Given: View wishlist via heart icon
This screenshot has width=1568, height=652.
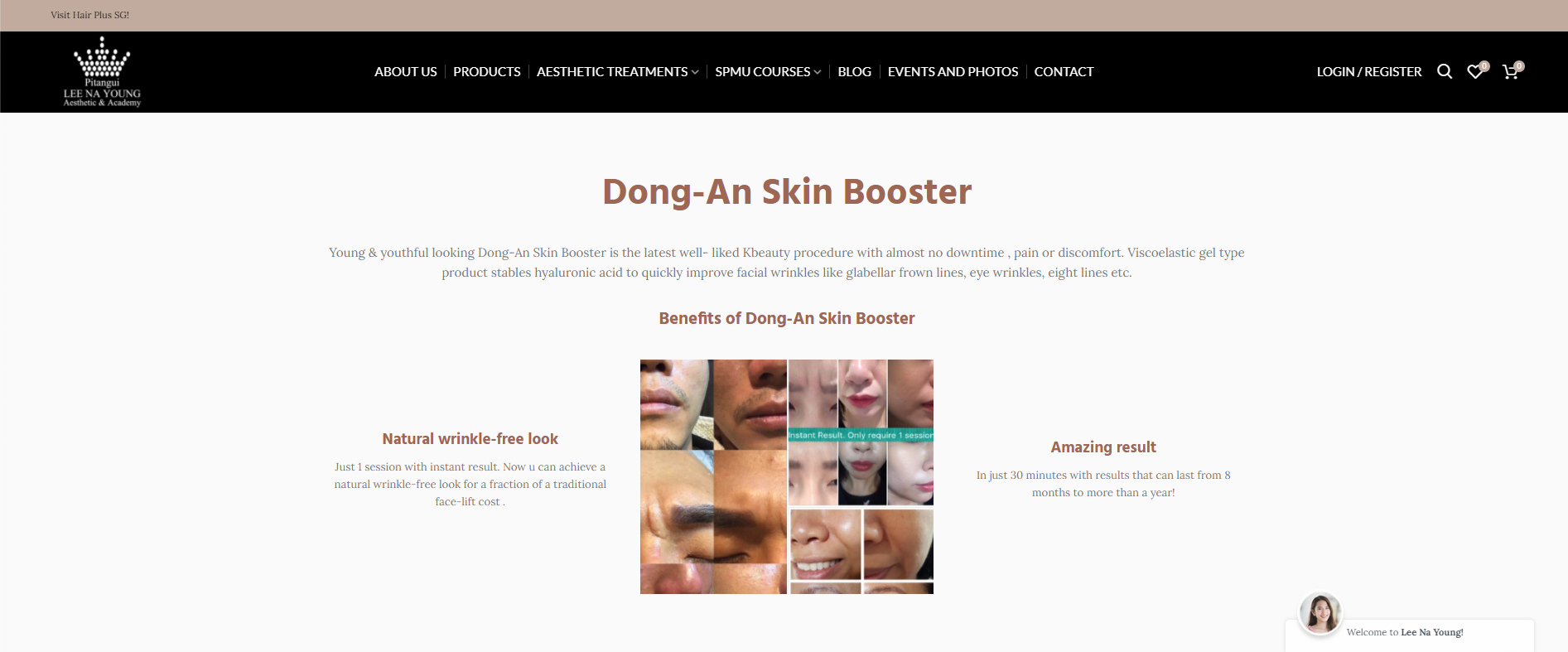Looking at the screenshot, I should tap(1477, 71).
